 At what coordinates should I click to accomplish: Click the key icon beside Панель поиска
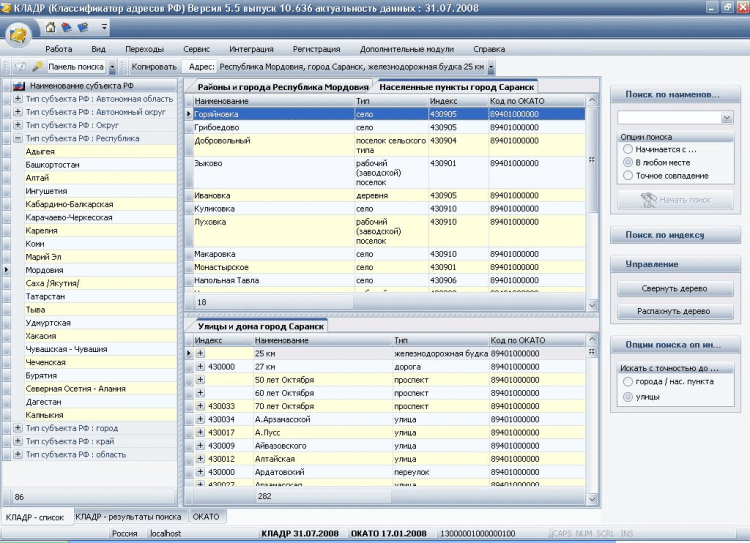[x=37, y=67]
